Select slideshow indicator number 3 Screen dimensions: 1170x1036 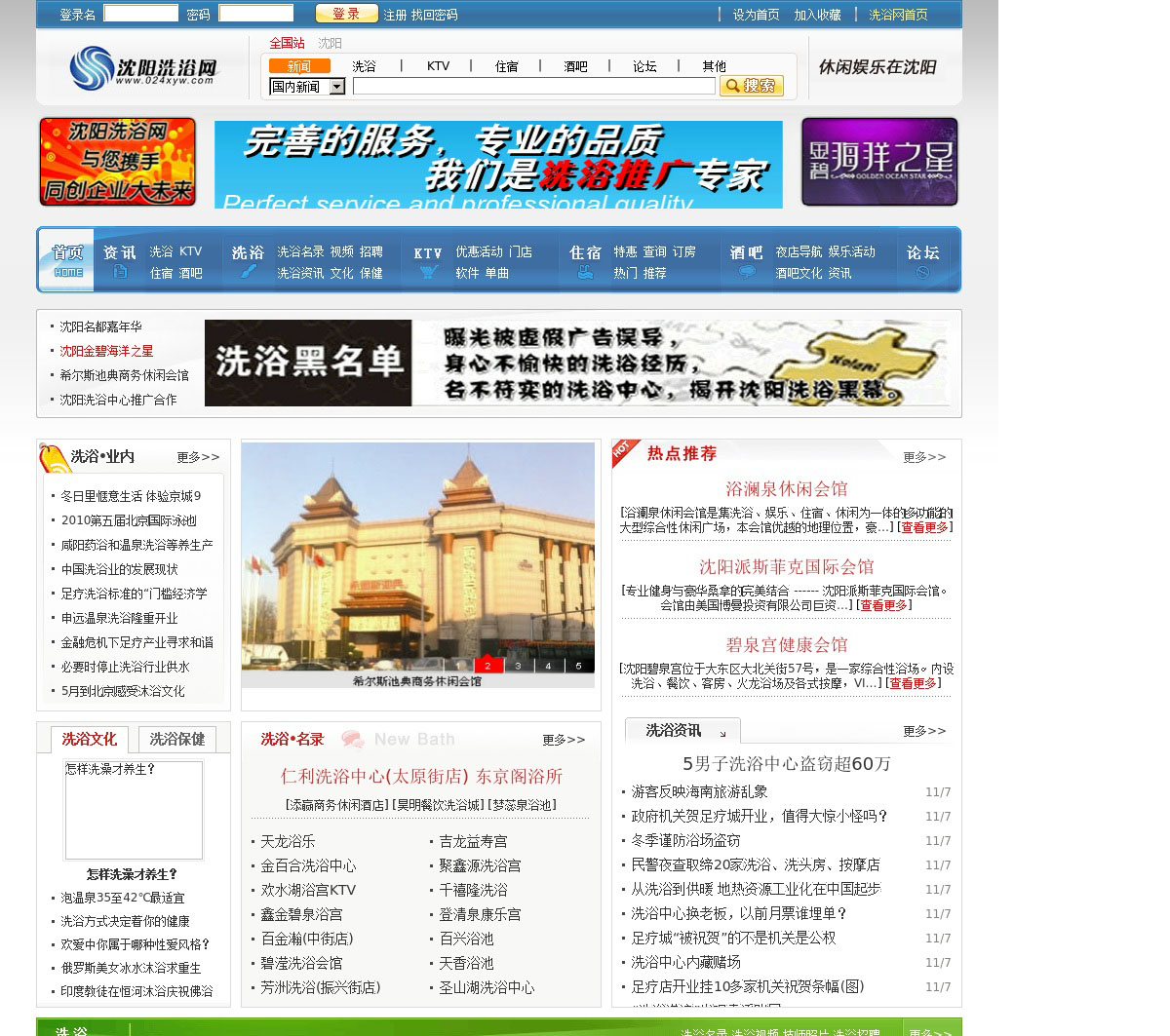coord(518,666)
